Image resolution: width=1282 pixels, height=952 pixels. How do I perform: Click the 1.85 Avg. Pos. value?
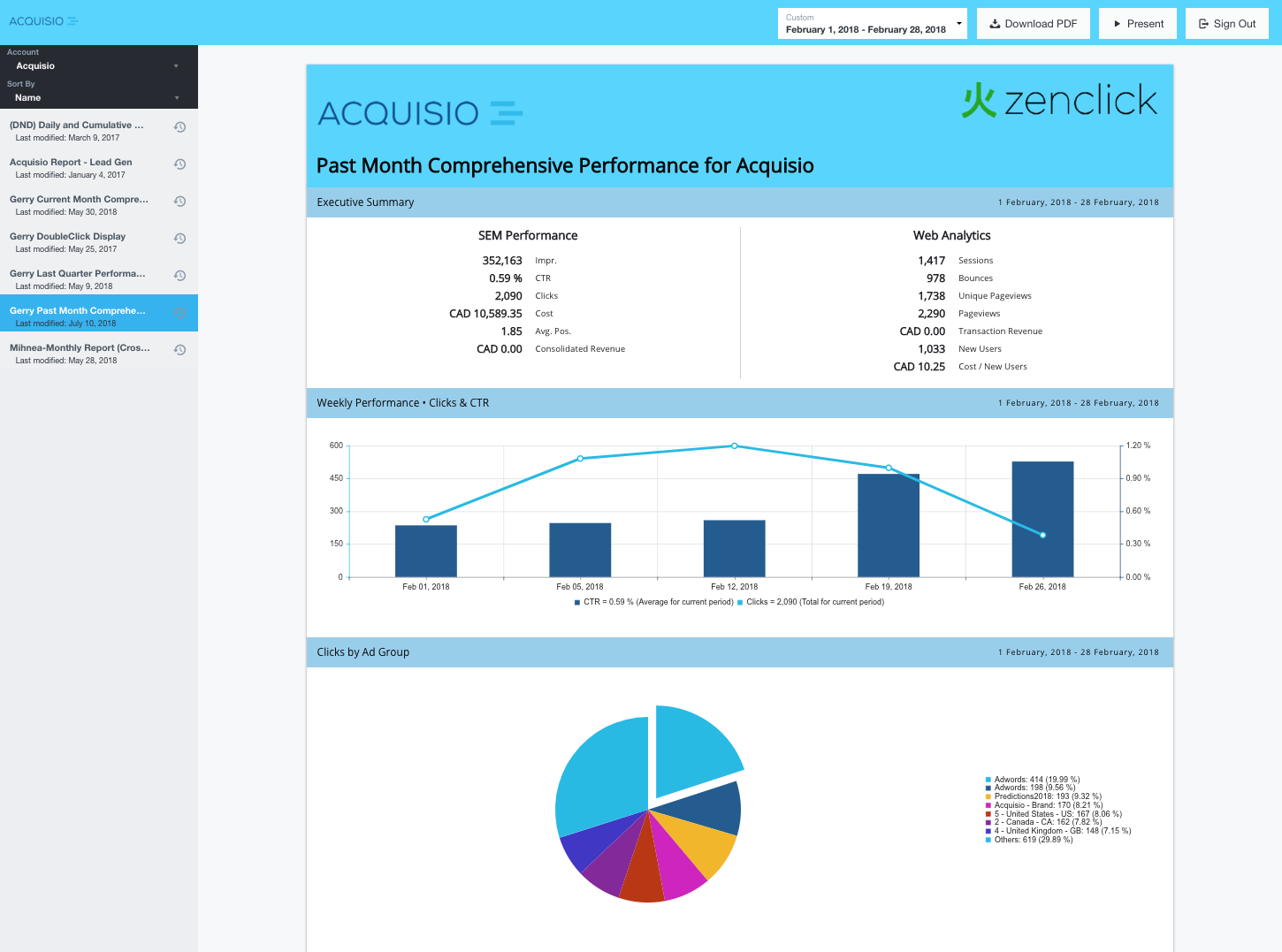[x=512, y=331]
